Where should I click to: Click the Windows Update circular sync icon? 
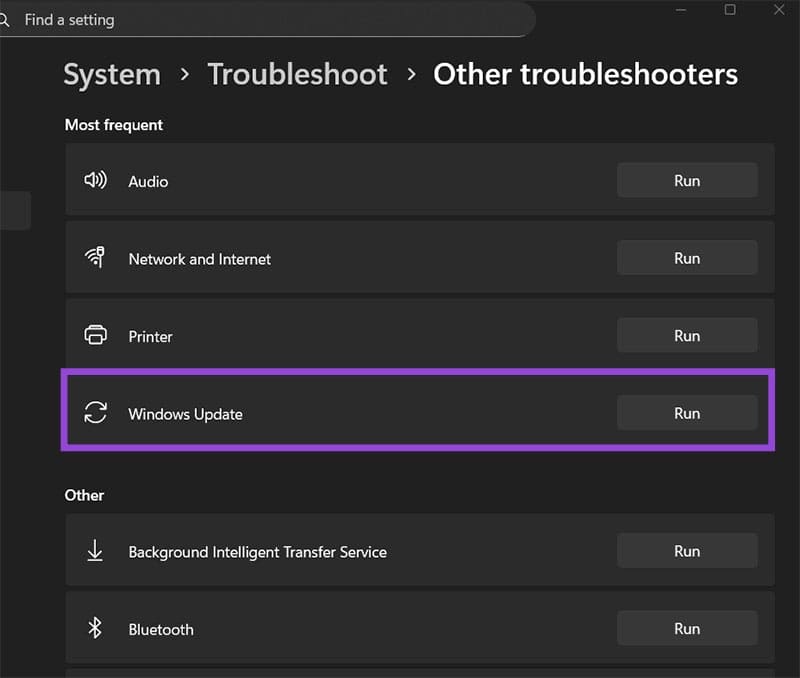pos(95,412)
